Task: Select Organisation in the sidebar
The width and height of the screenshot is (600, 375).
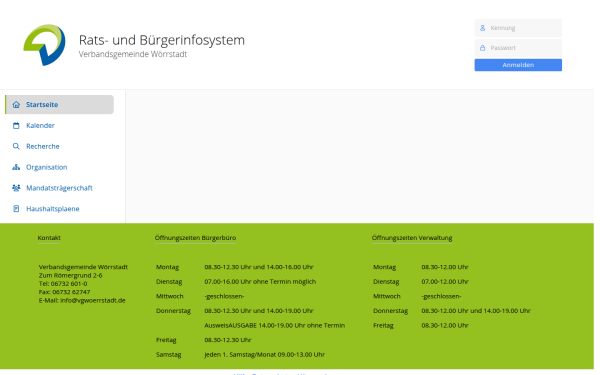Action: 59,167
